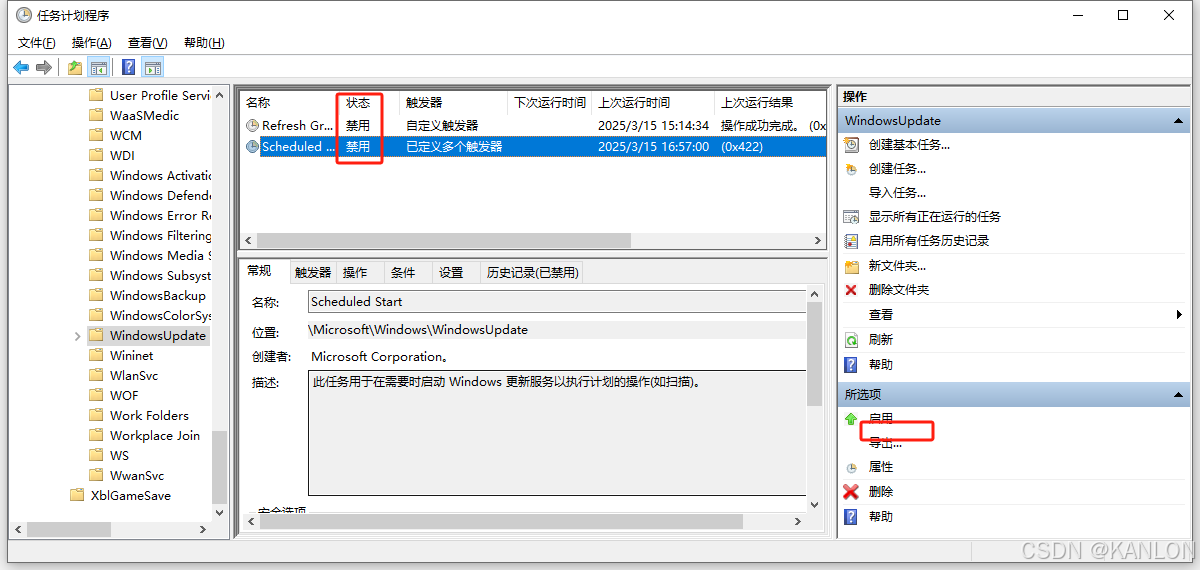Screen dimensions: 1200x570
Task: Toggle the show/hide action pane toolbar icon
Action: click(x=152, y=67)
